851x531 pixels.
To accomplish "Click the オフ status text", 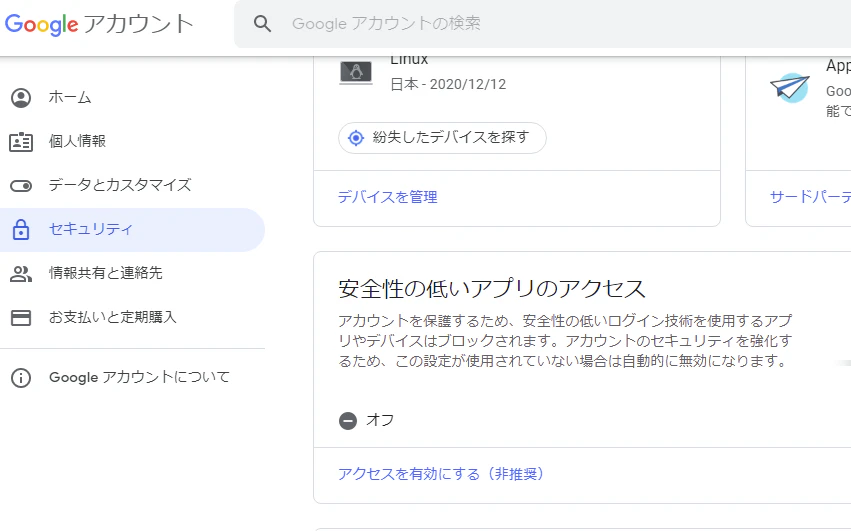I will pyautogui.click(x=380, y=420).
